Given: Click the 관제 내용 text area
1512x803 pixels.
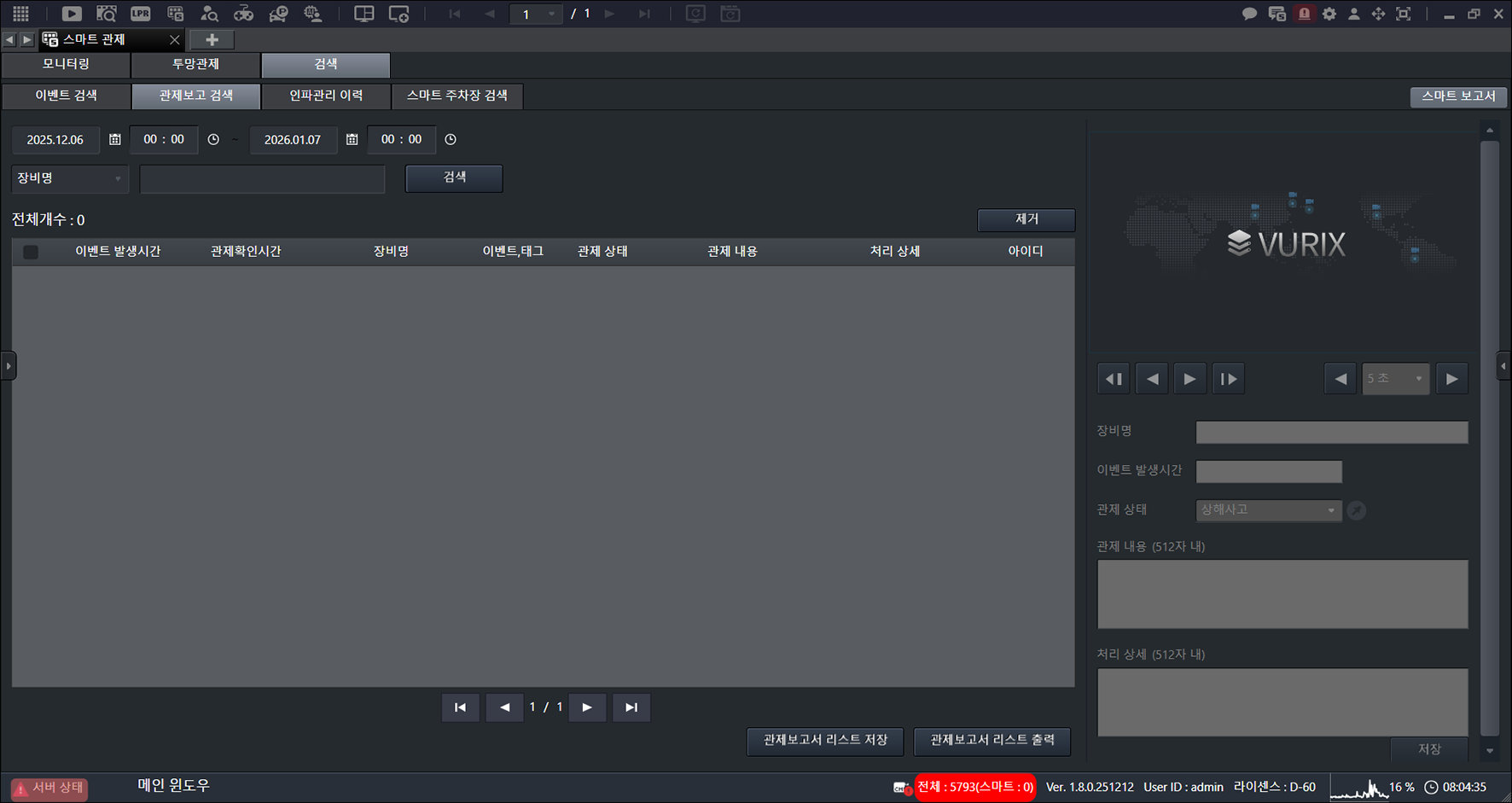Looking at the screenshot, I should 1282,594.
